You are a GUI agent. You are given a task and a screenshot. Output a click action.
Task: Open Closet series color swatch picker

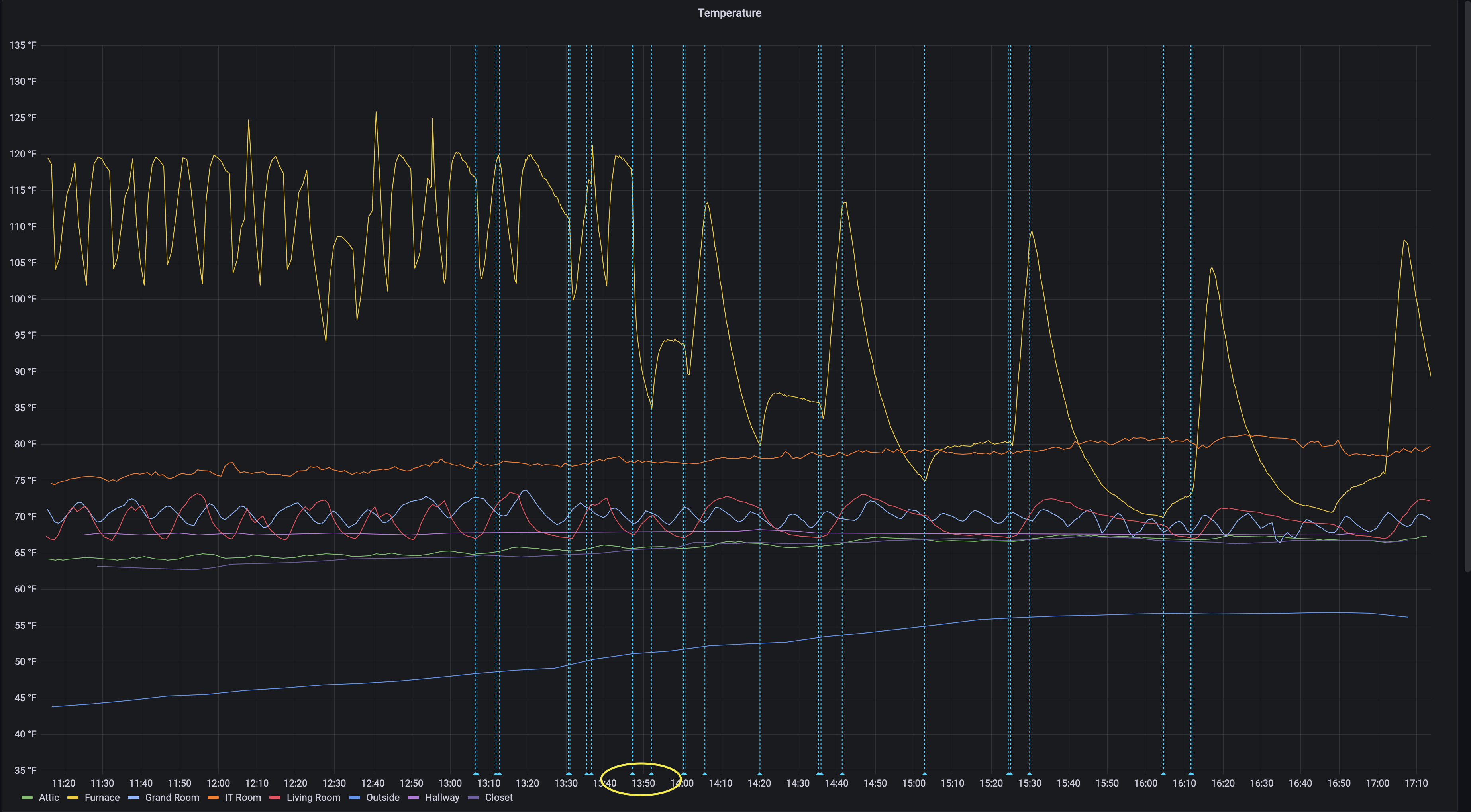pyautogui.click(x=473, y=798)
